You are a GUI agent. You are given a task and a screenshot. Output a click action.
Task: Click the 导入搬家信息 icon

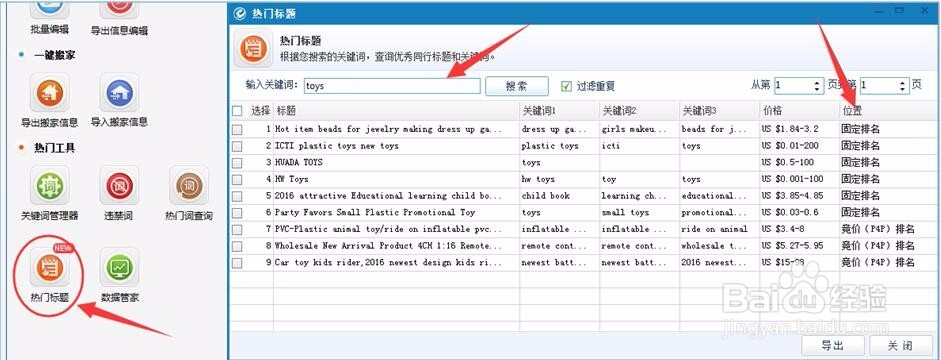tap(119, 92)
